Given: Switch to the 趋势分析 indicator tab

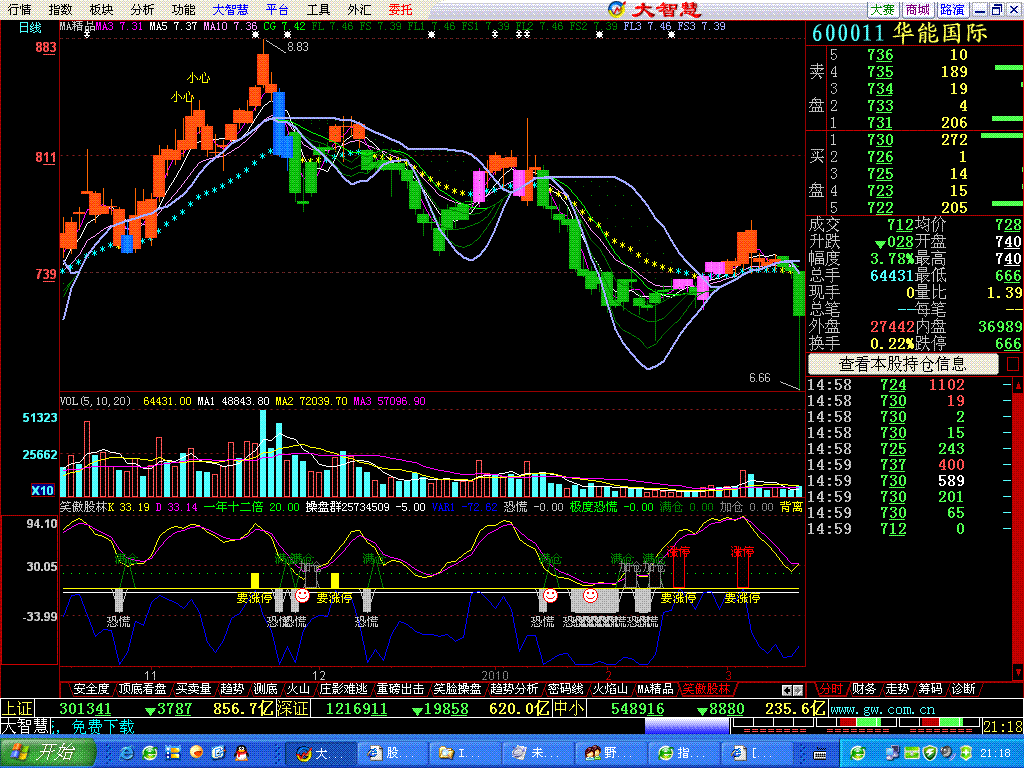Looking at the screenshot, I should (x=514, y=689).
